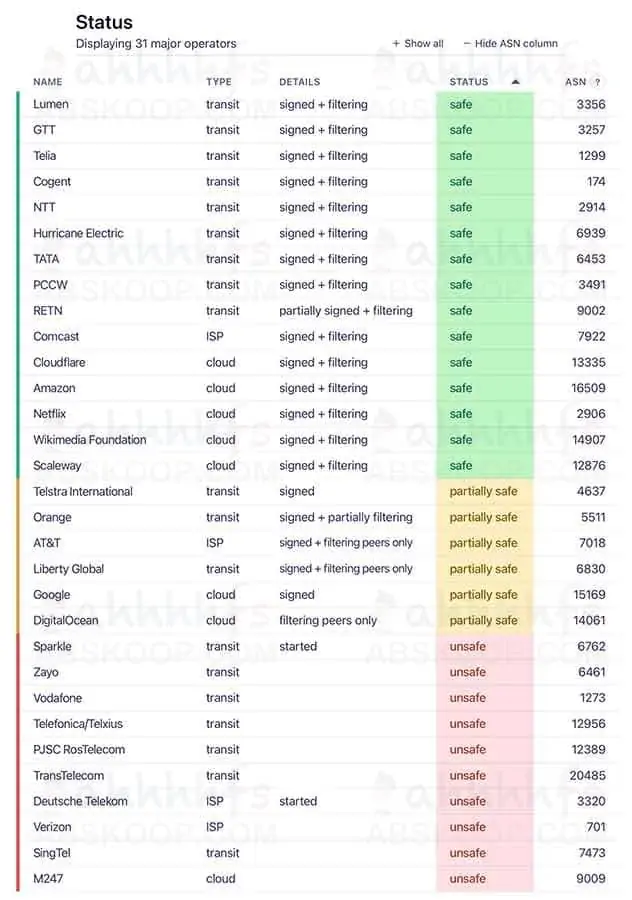Sort by the TYPE column header

point(219,82)
